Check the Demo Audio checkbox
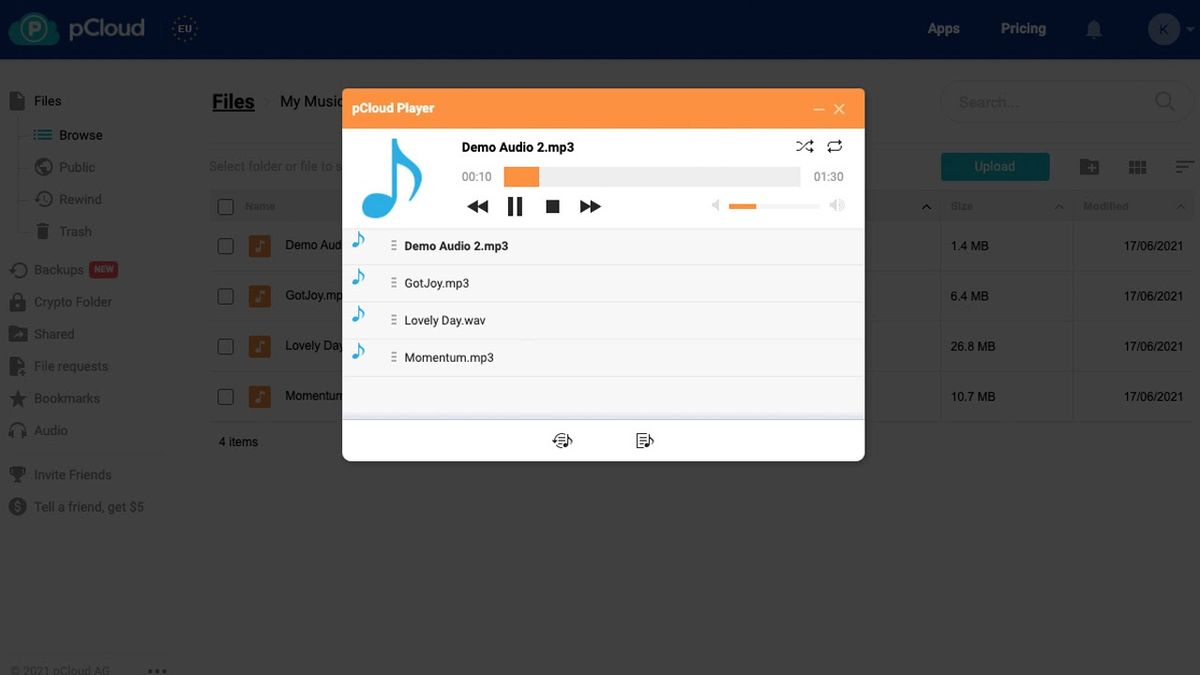The width and height of the screenshot is (1200, 675). click(x=225, y=245)
